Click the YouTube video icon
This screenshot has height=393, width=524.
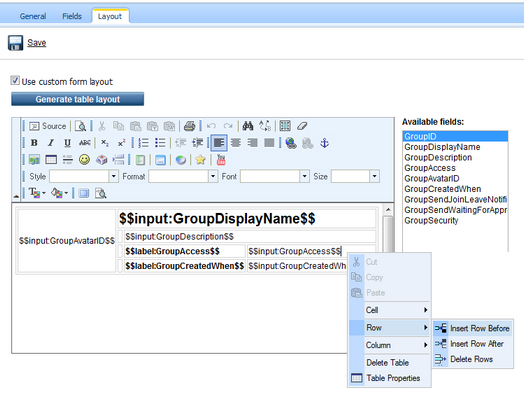(x=221, y=160)
